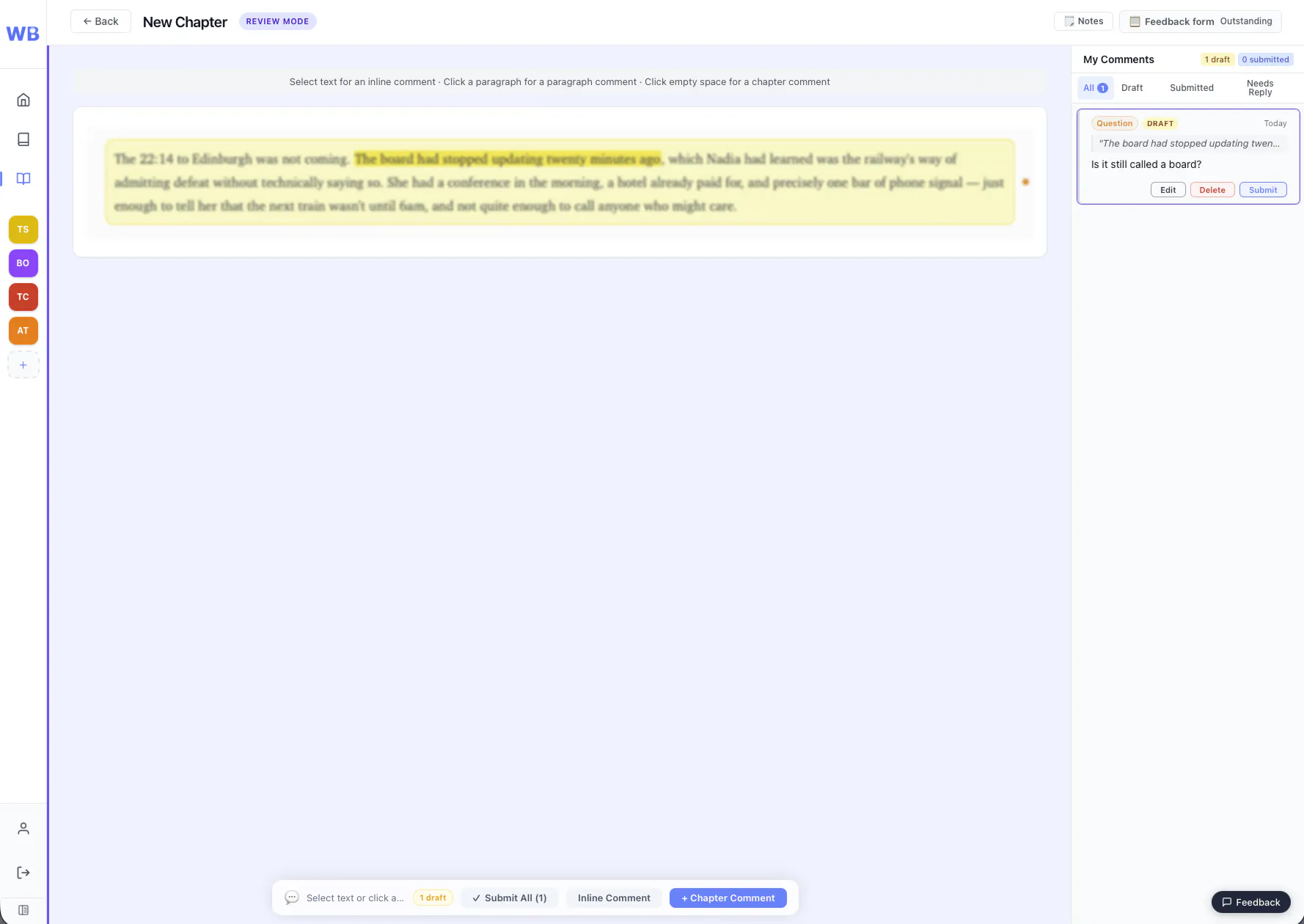Screen dimensions: 1304x924
Task: Open the TC workspace avatar
Action: click(23, 297)
